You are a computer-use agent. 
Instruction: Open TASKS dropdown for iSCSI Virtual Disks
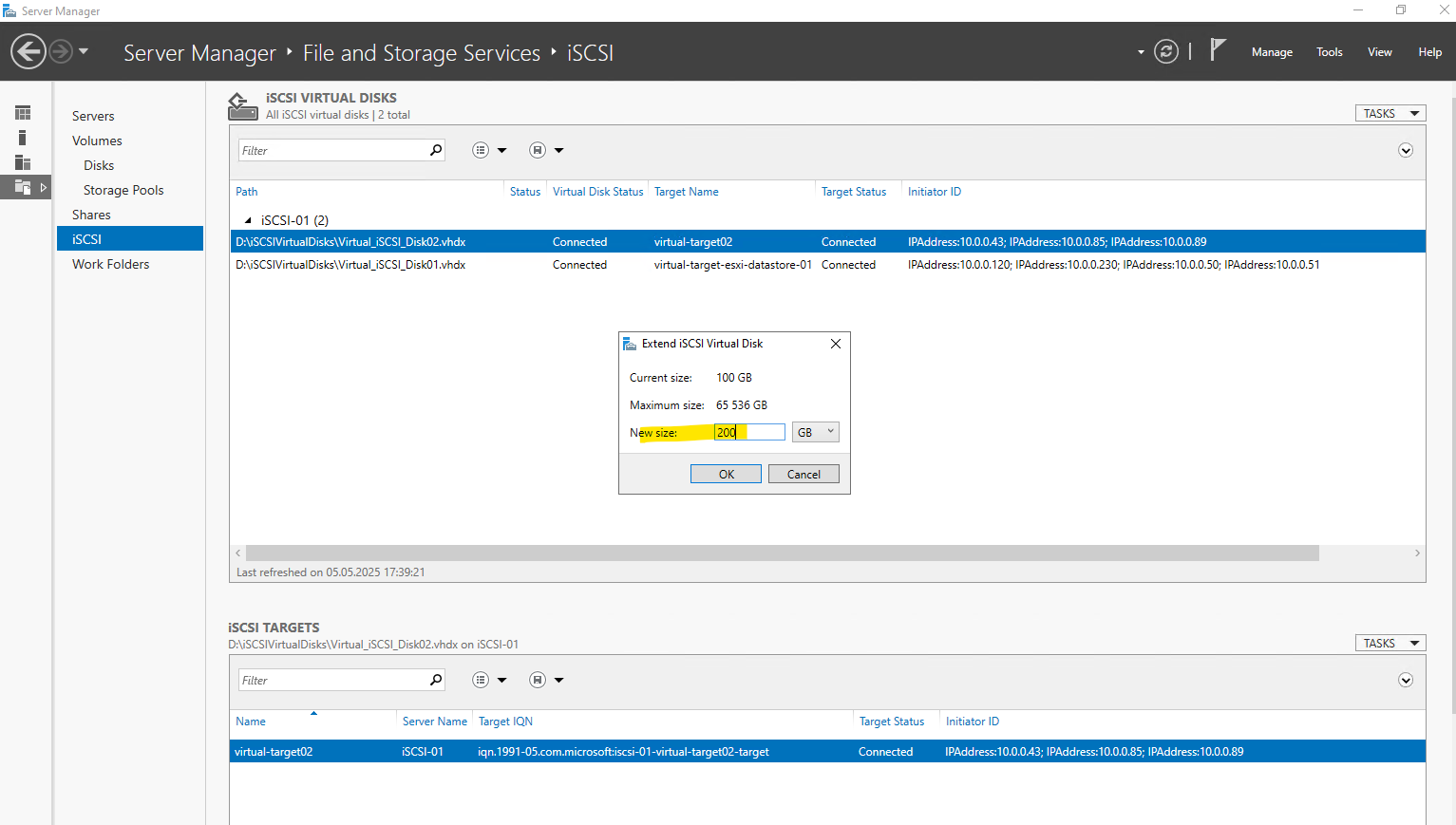click(1390, 114)
